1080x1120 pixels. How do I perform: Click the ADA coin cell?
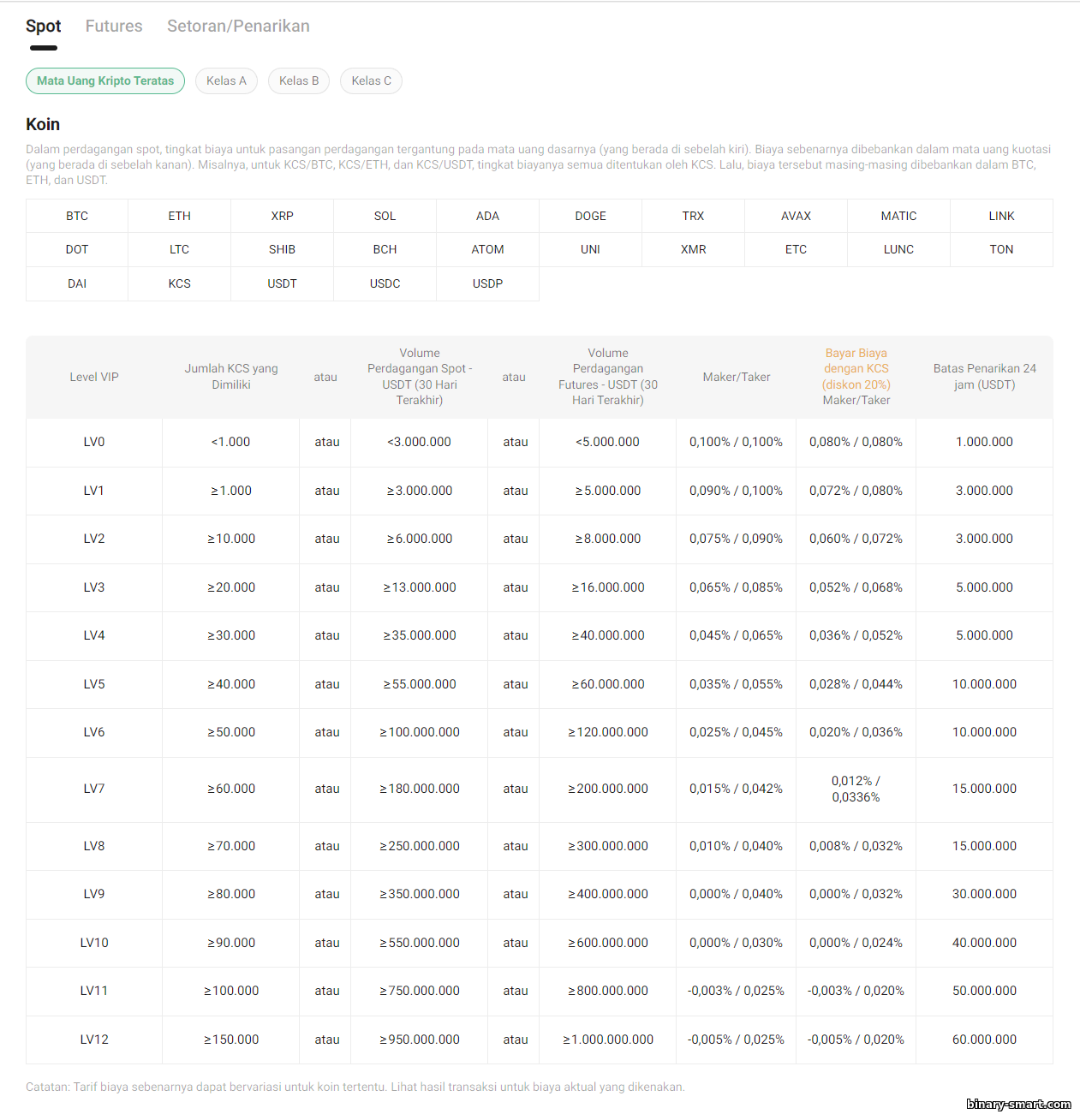click(488, 216)
